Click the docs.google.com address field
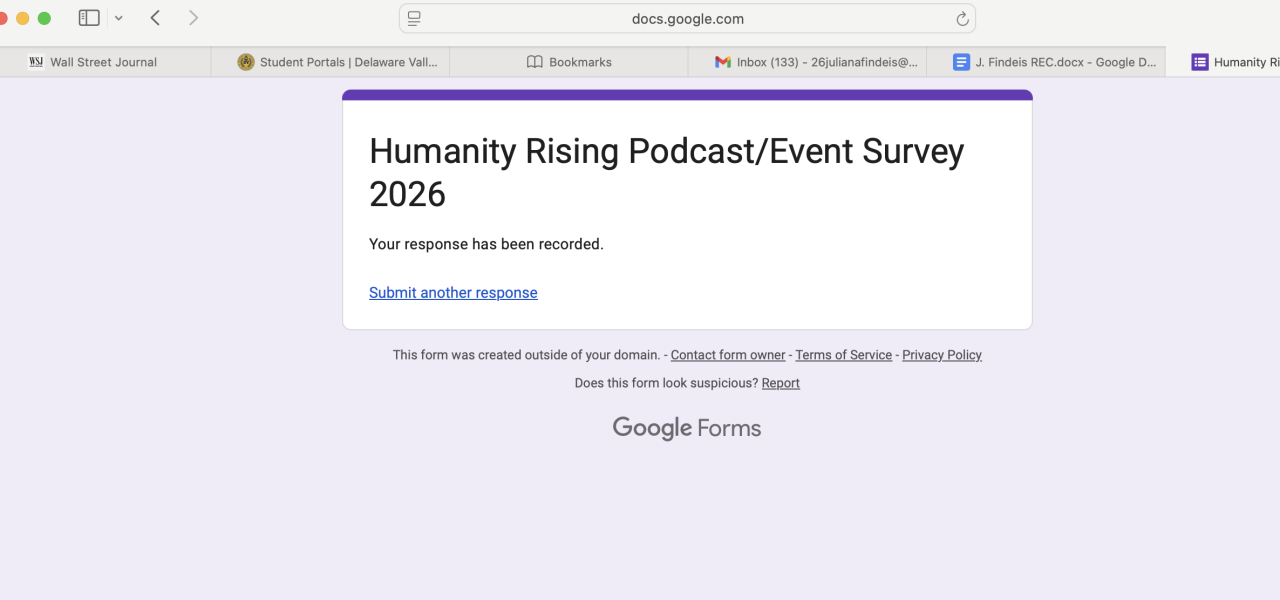This screenshot has width=1280, height=600. [687, 19]
